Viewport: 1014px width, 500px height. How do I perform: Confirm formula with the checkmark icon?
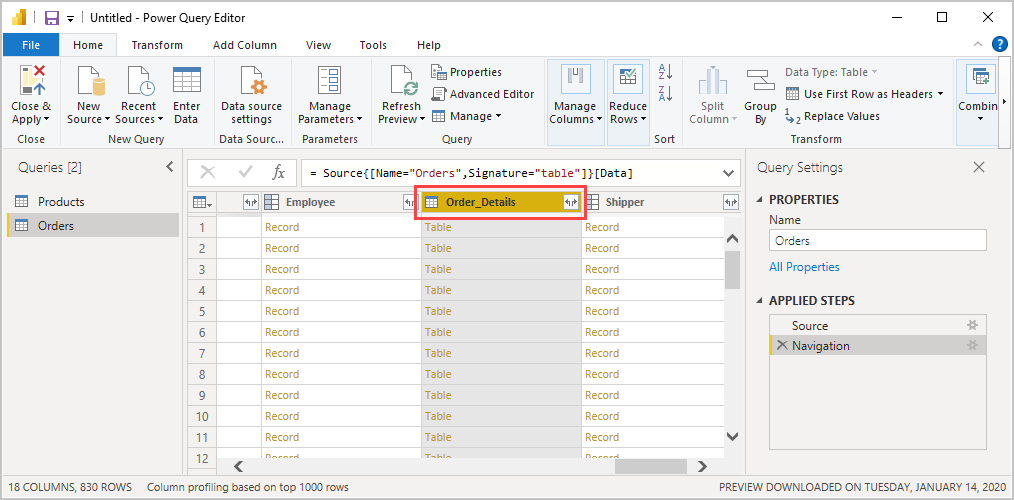245,172
